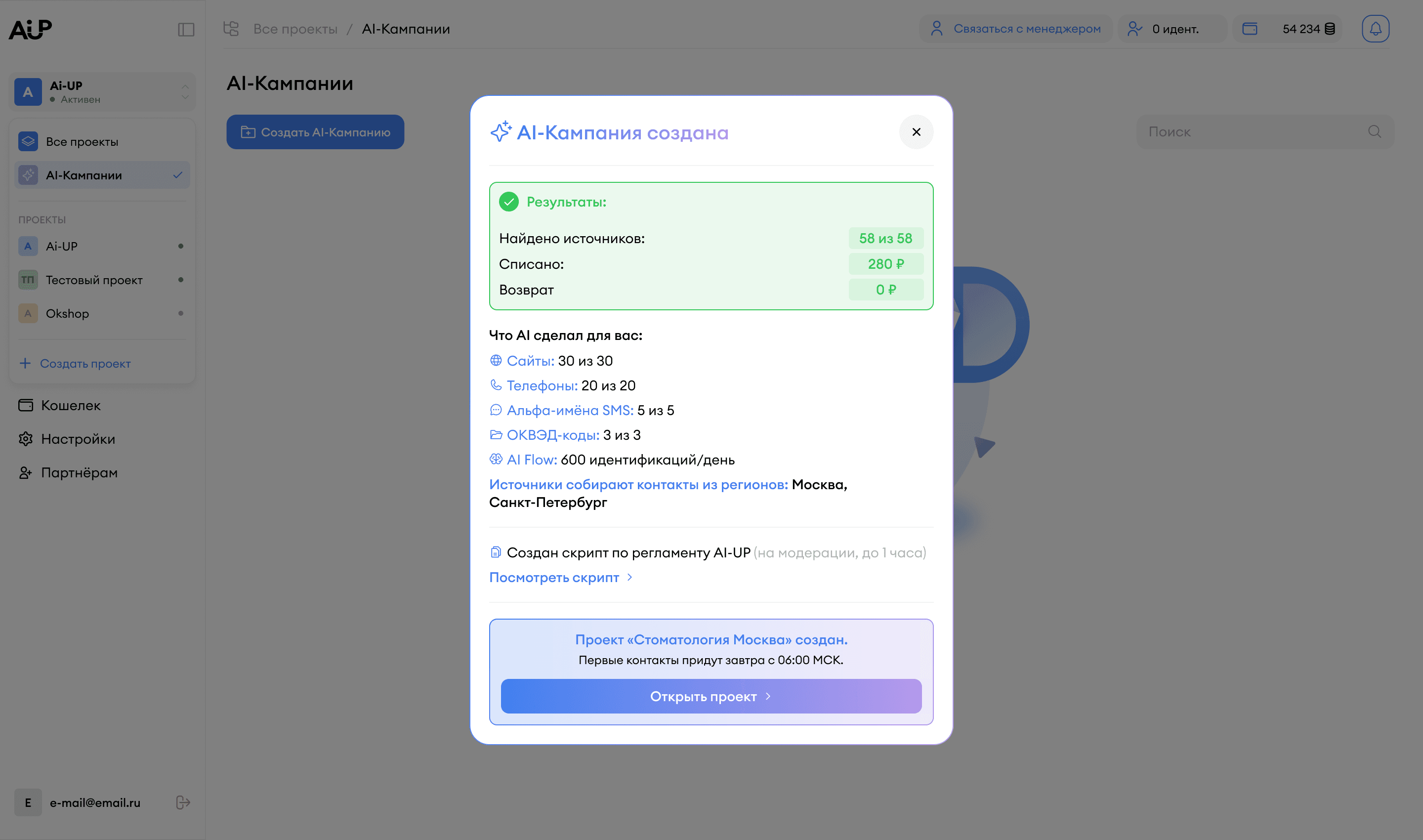Click the AI Flow brain icon
Viewport: 1423px width, 840px height.
pos(496,459)
